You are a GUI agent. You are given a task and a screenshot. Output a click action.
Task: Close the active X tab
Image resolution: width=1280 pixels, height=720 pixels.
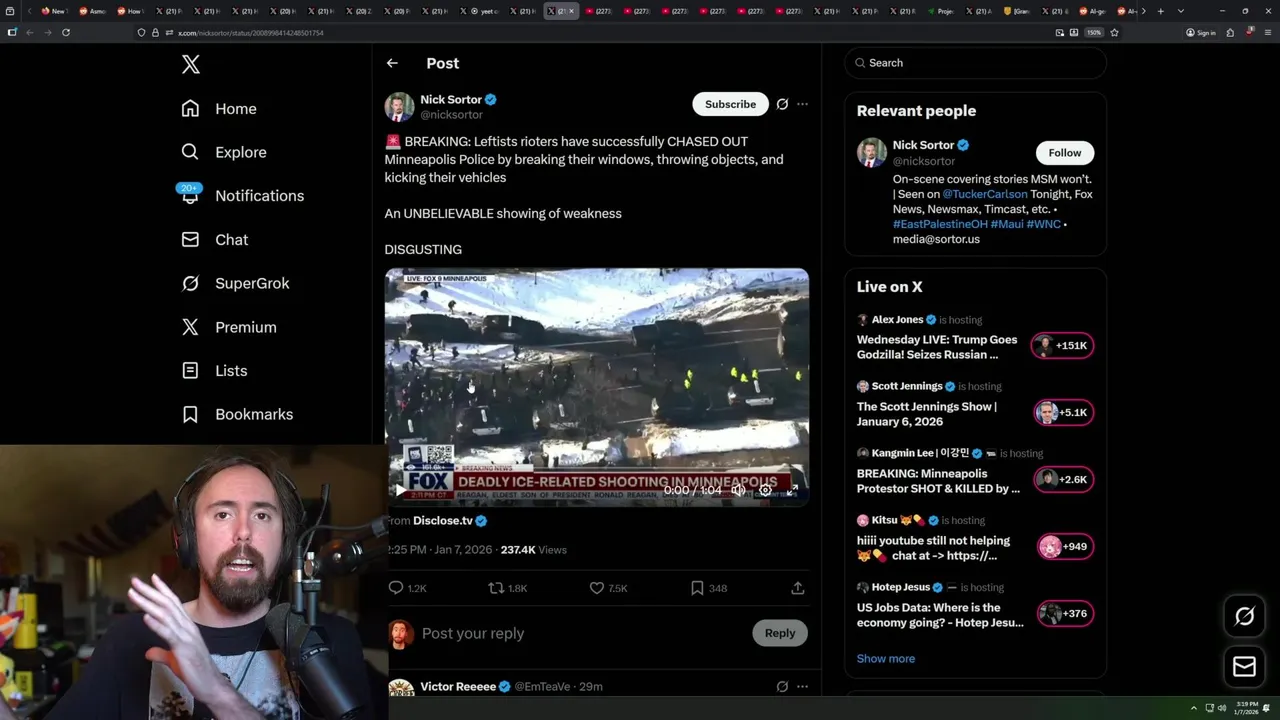point(572,11)
